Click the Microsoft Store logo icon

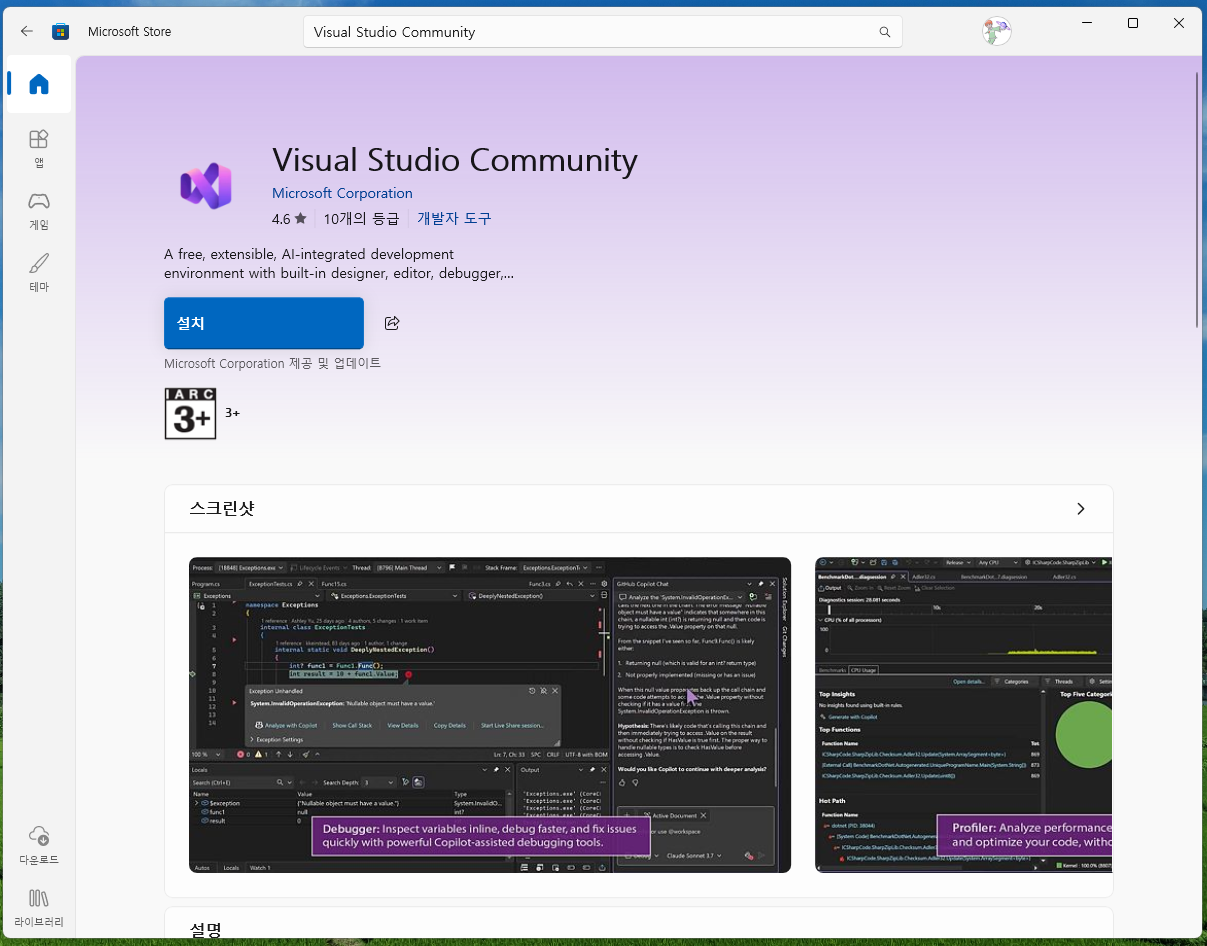[60, 31]
